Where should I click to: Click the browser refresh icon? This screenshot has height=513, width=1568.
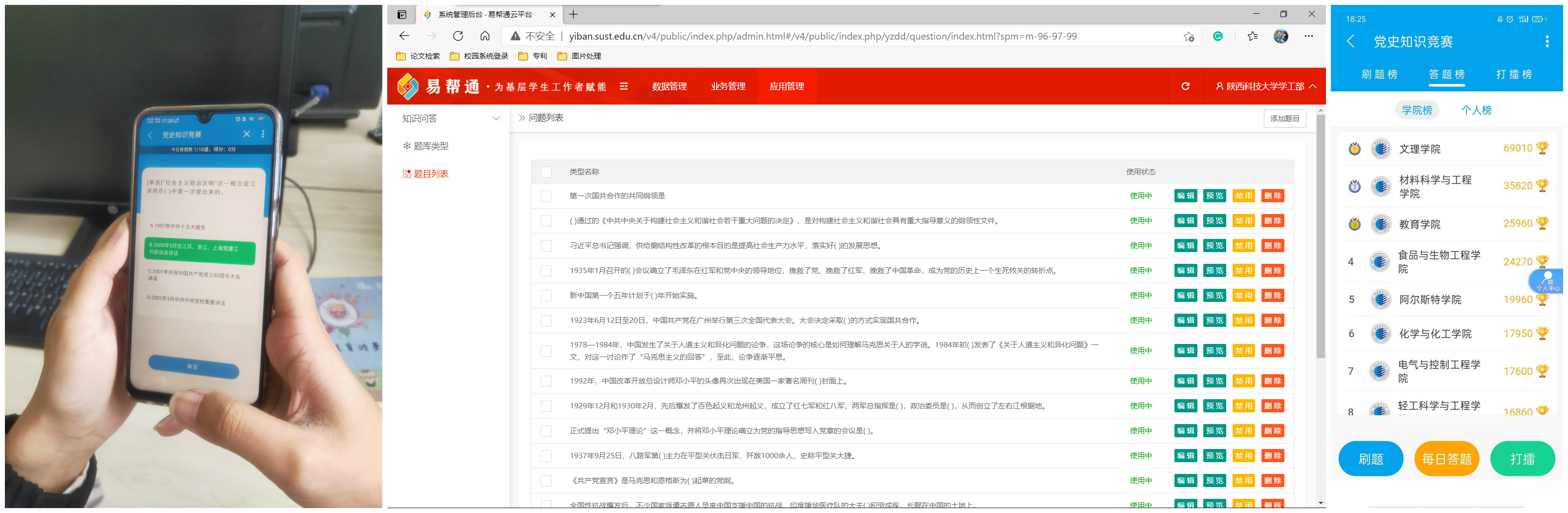(x=458, y=36)
